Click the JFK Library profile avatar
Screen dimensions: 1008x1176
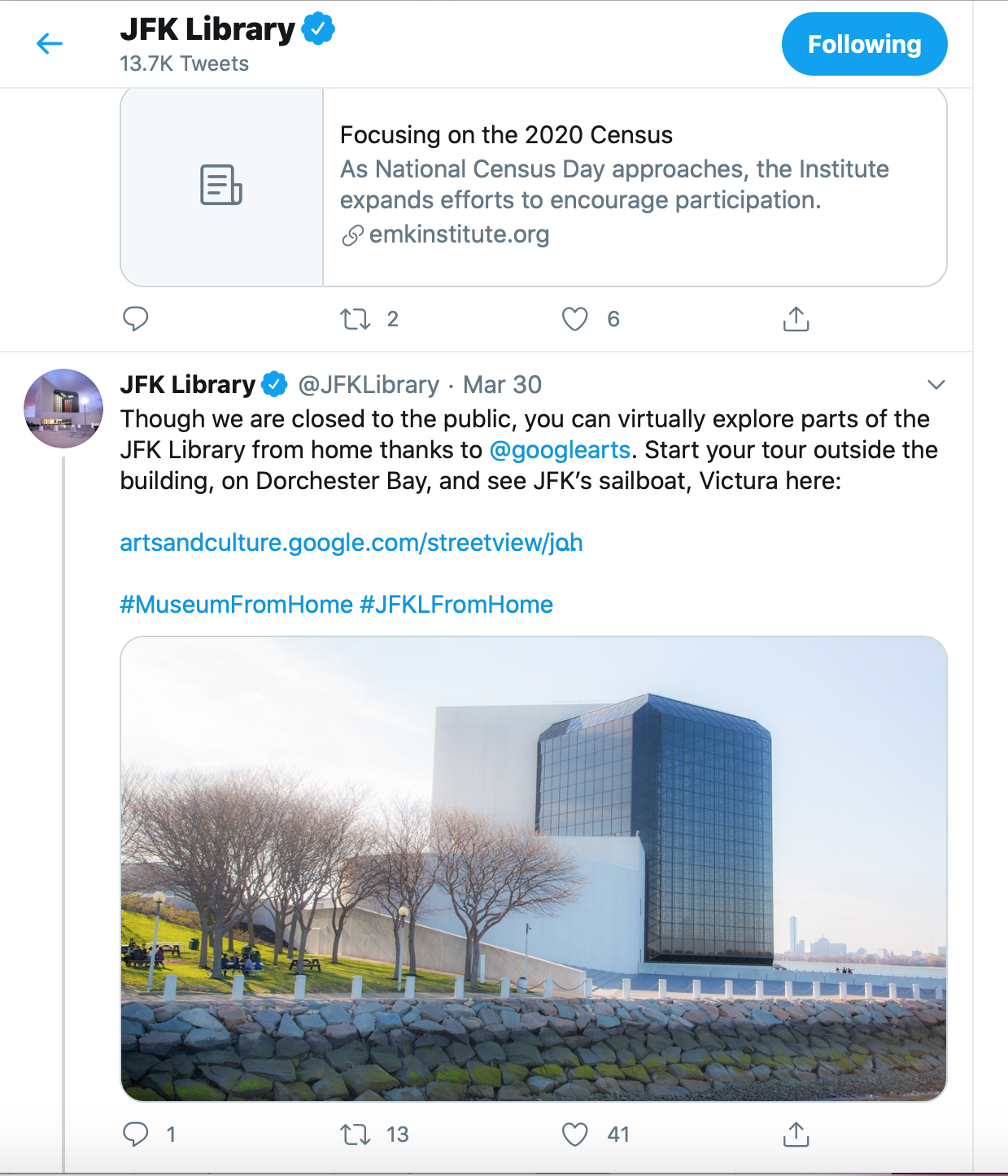[63, 409]
